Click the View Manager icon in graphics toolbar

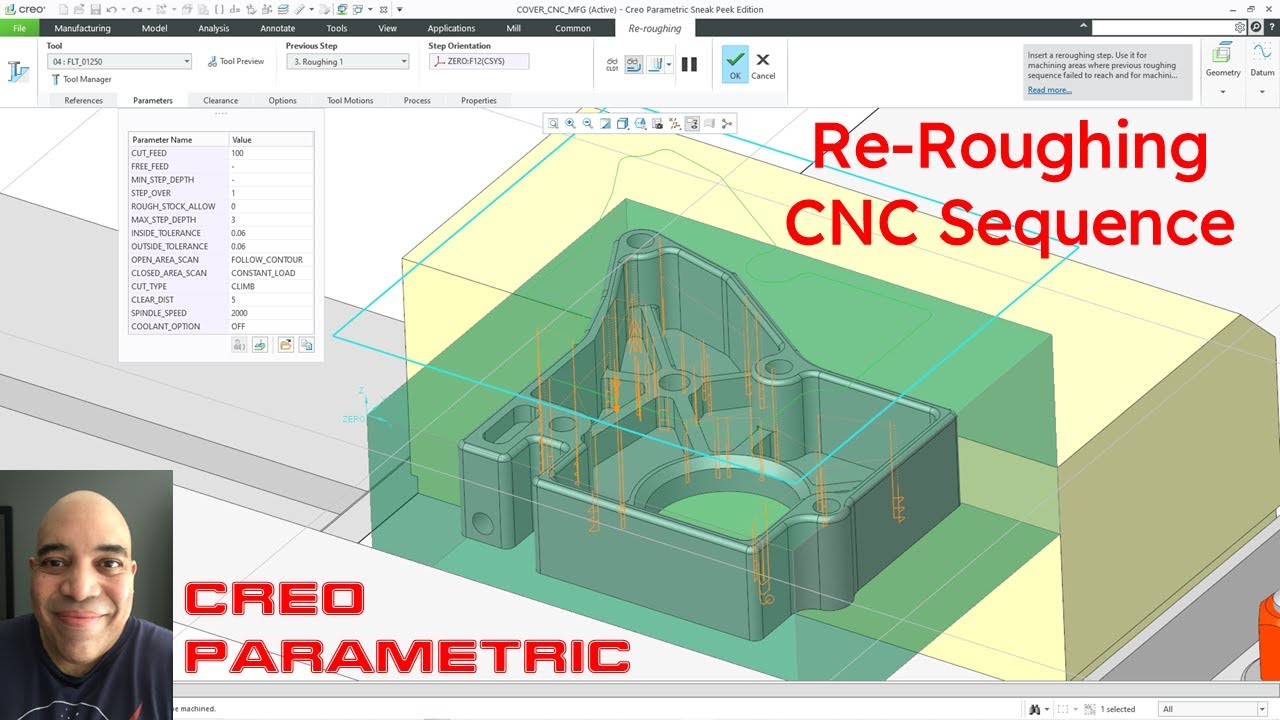pos(657,123)
